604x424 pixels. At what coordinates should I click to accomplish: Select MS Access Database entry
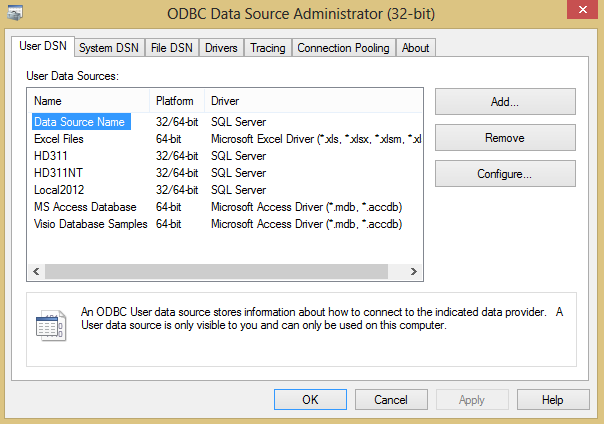[84, 207]
